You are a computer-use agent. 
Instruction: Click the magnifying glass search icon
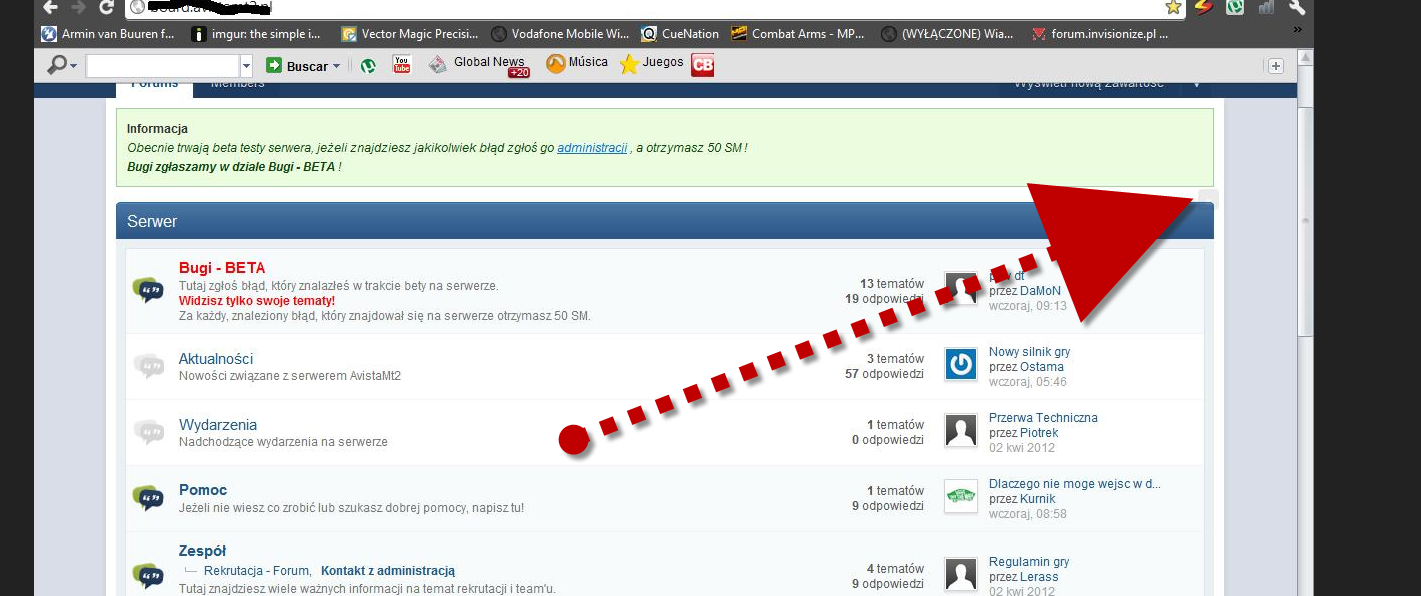pos(57,63)
